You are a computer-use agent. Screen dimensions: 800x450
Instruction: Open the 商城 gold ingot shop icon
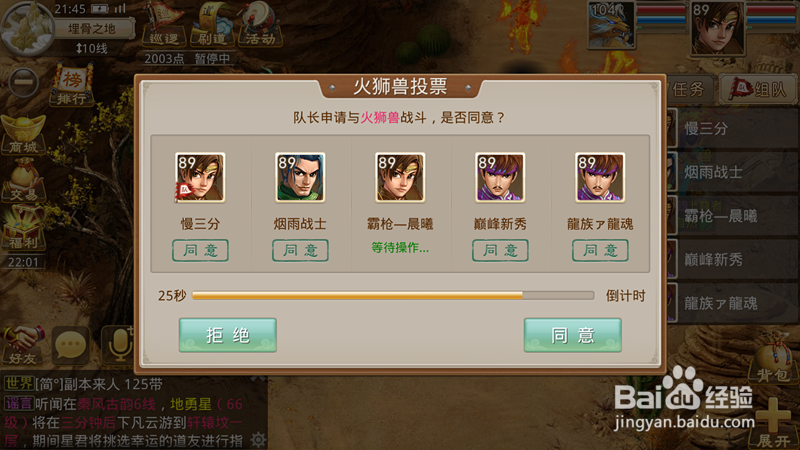[x=23, y=135]
